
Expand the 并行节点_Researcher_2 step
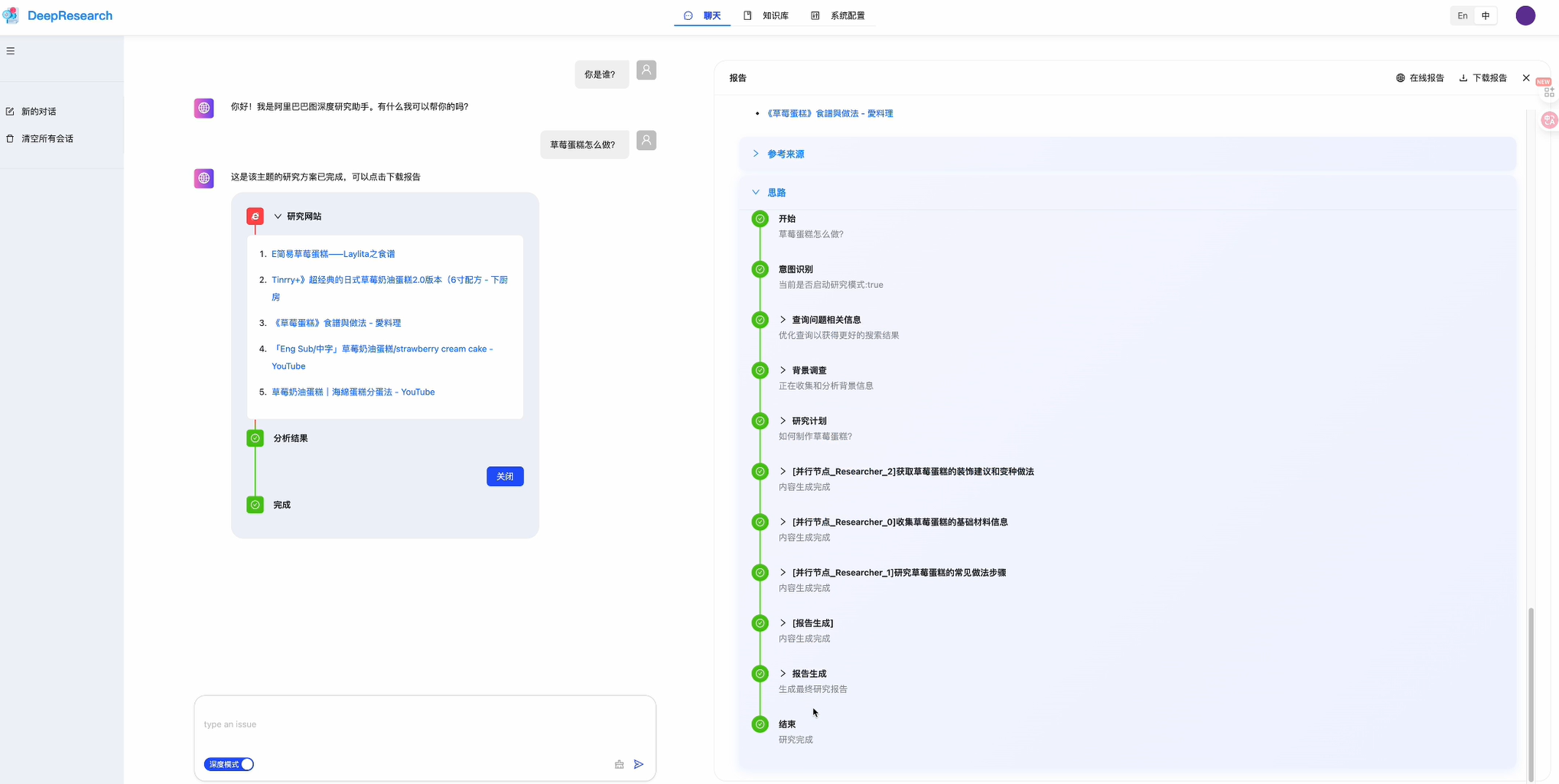pyautogui.click(x=783, y=471)
